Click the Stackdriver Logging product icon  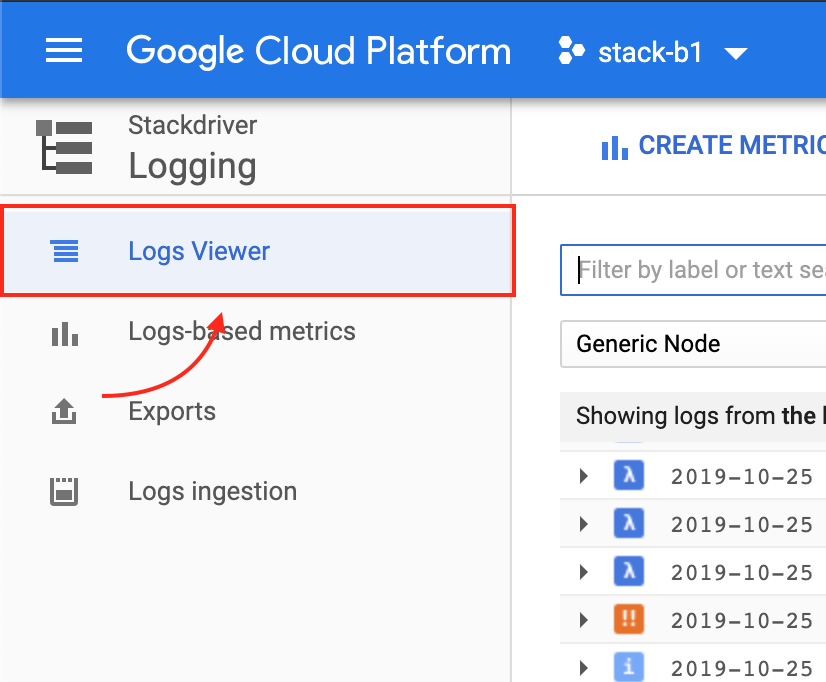(x=64, y=146)
